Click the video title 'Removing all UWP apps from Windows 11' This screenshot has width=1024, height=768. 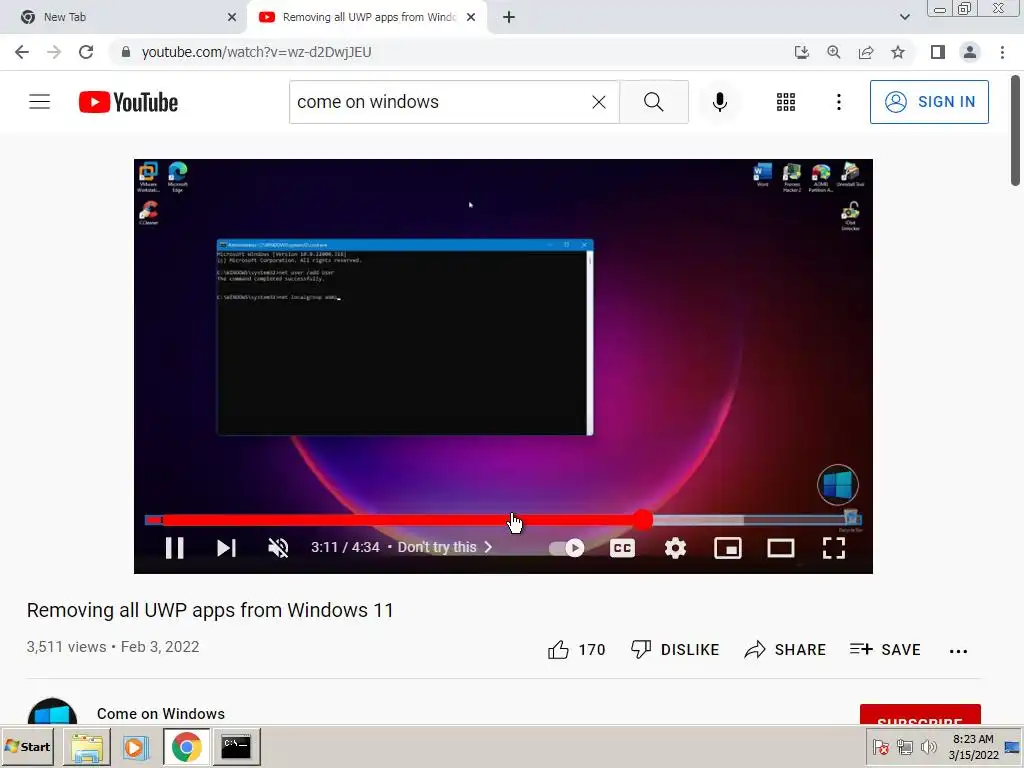(x=210, y=610)
